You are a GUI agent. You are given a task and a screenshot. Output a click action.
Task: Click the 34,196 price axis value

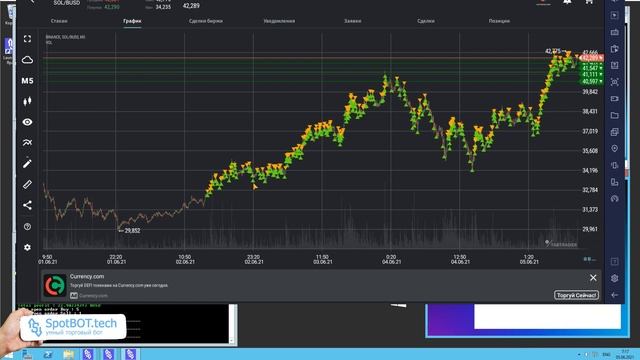click(x=590, y=170)
